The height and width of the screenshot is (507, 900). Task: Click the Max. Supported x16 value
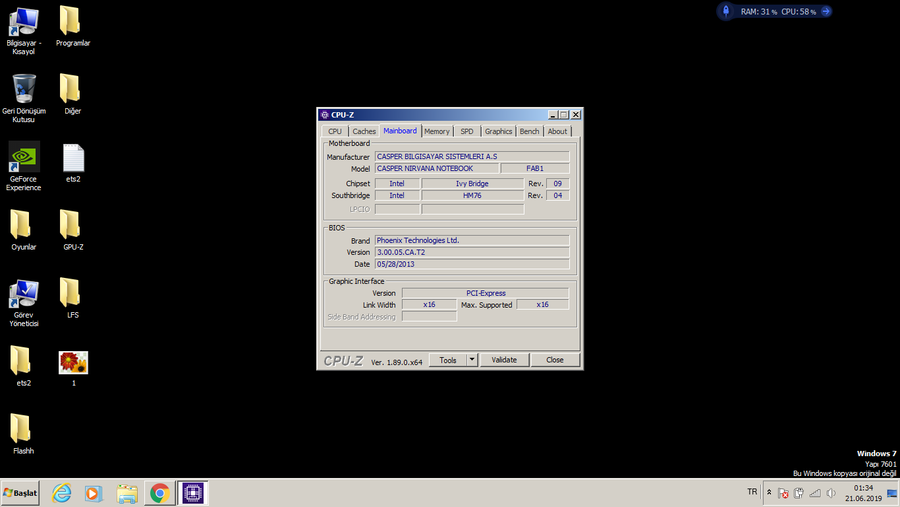[542, 305]
